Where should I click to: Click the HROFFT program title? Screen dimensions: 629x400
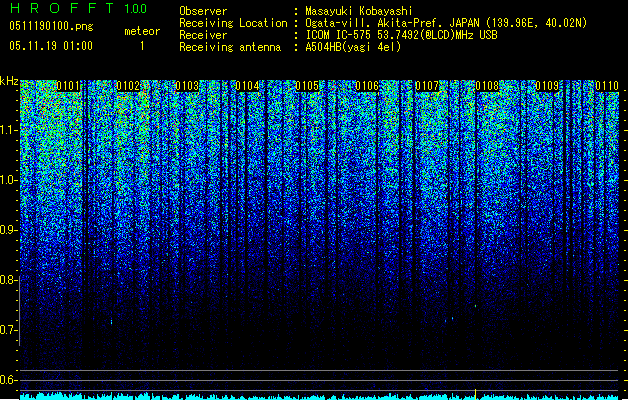62,8
